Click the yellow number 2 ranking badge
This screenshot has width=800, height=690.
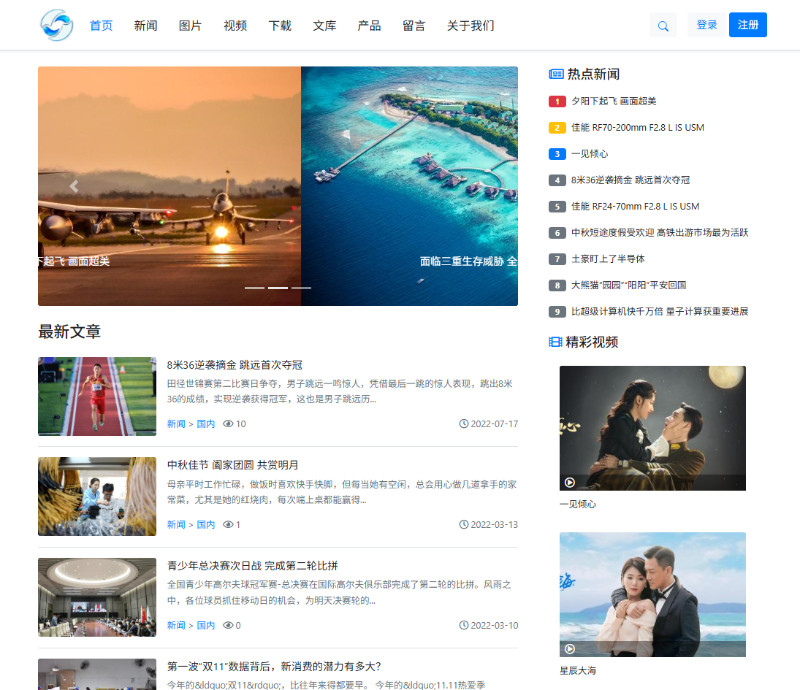(557, 127)
